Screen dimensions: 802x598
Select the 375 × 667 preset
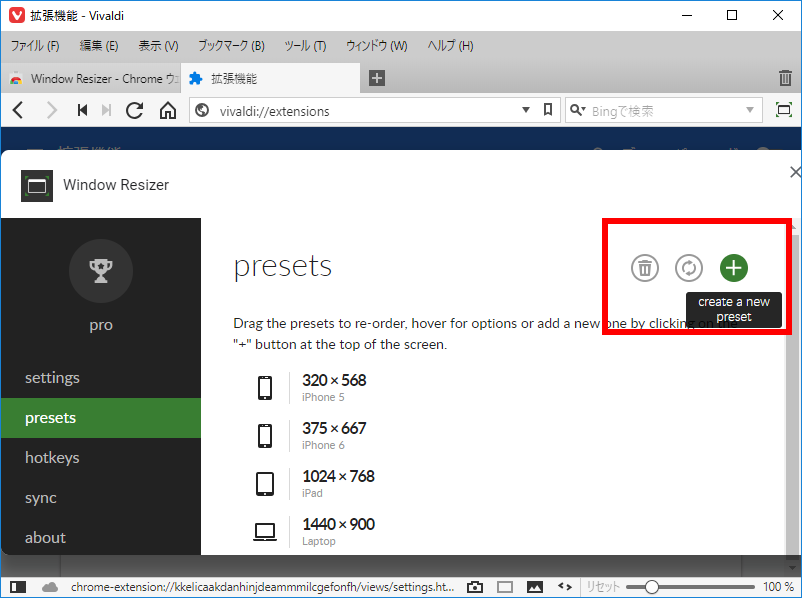[x=334, y=428]
